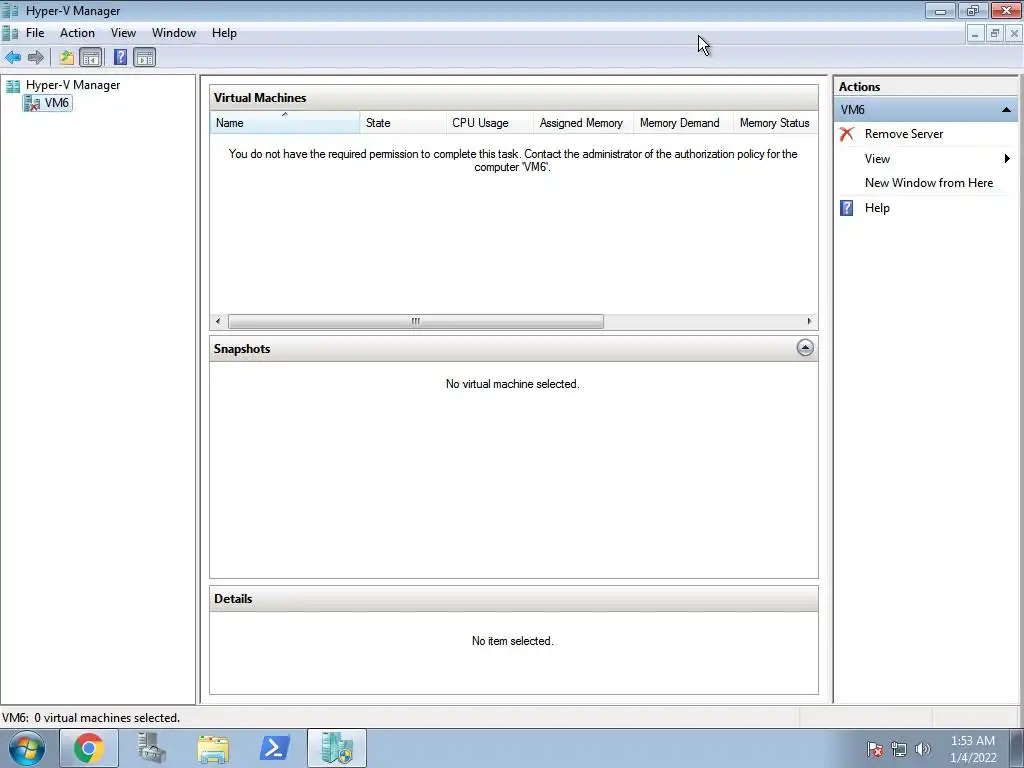The width and height of the screenshot is (1024, 768).
Task: Sort by Memory Demand column header
Action: (682, 123)
